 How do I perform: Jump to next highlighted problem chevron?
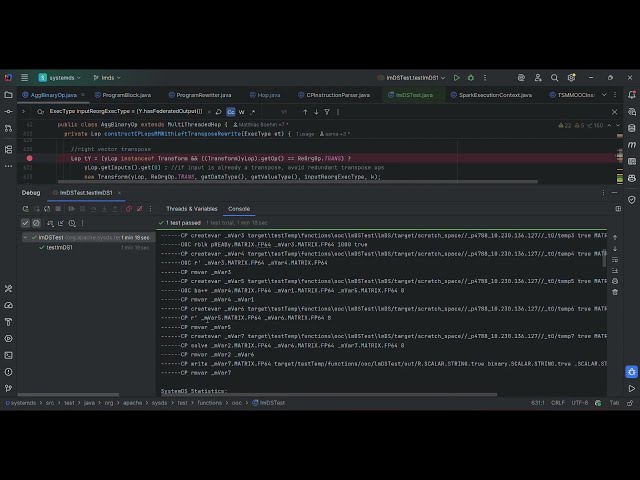tap(618, 125)
